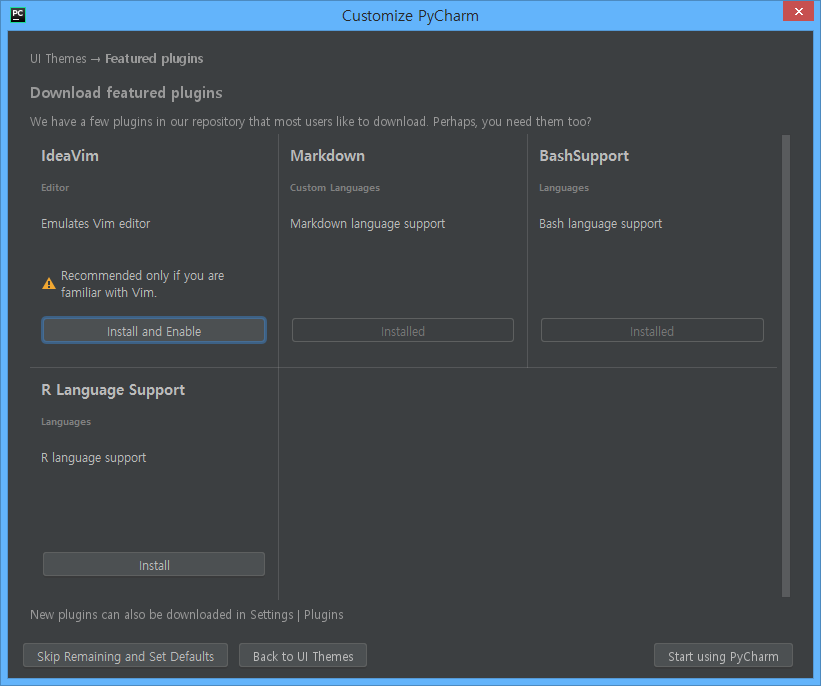Select the IdeaVim plugin title

(70, 156)
